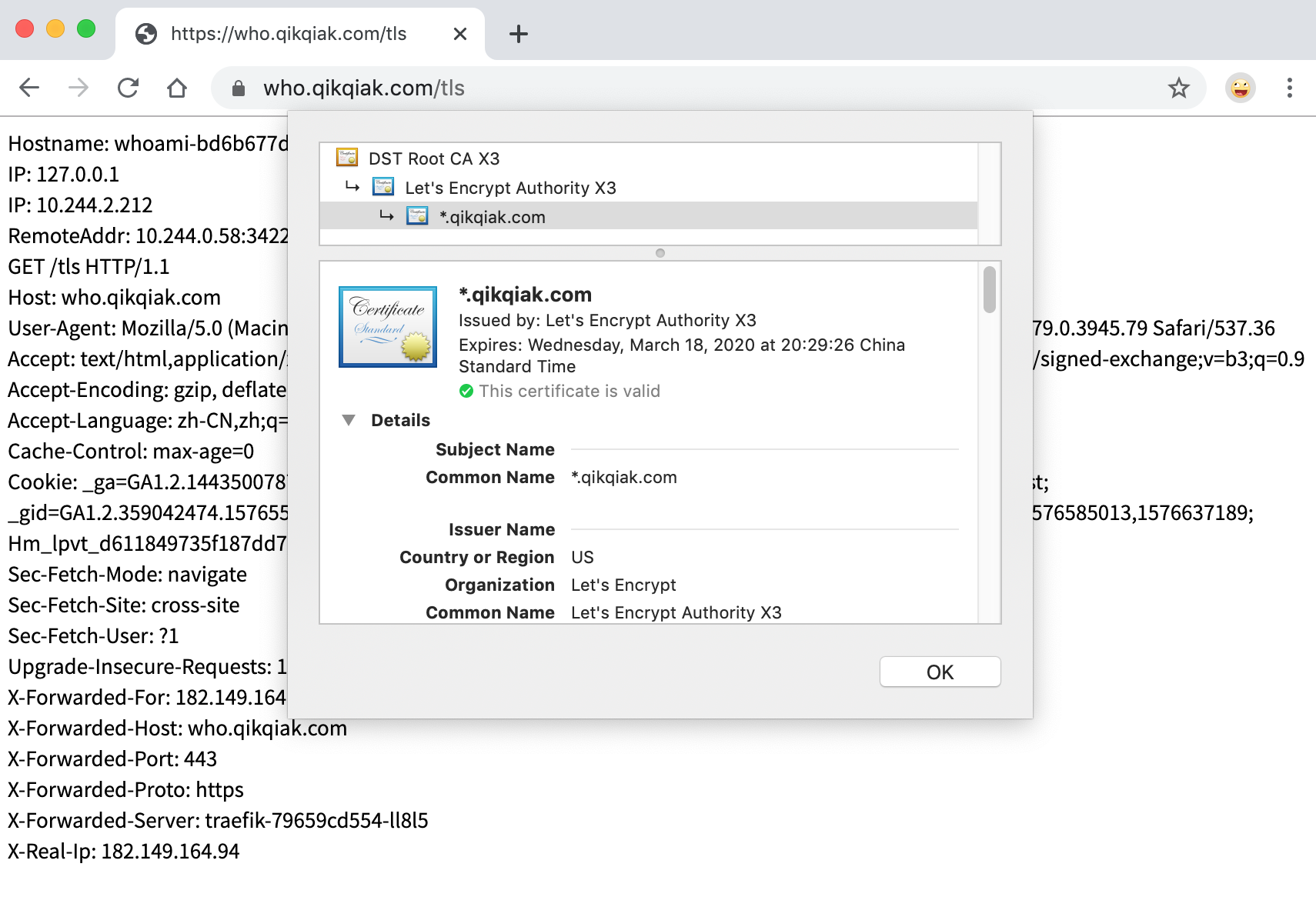
Task: Open the Chrome three-dot menu
Action: point(1289,88)
